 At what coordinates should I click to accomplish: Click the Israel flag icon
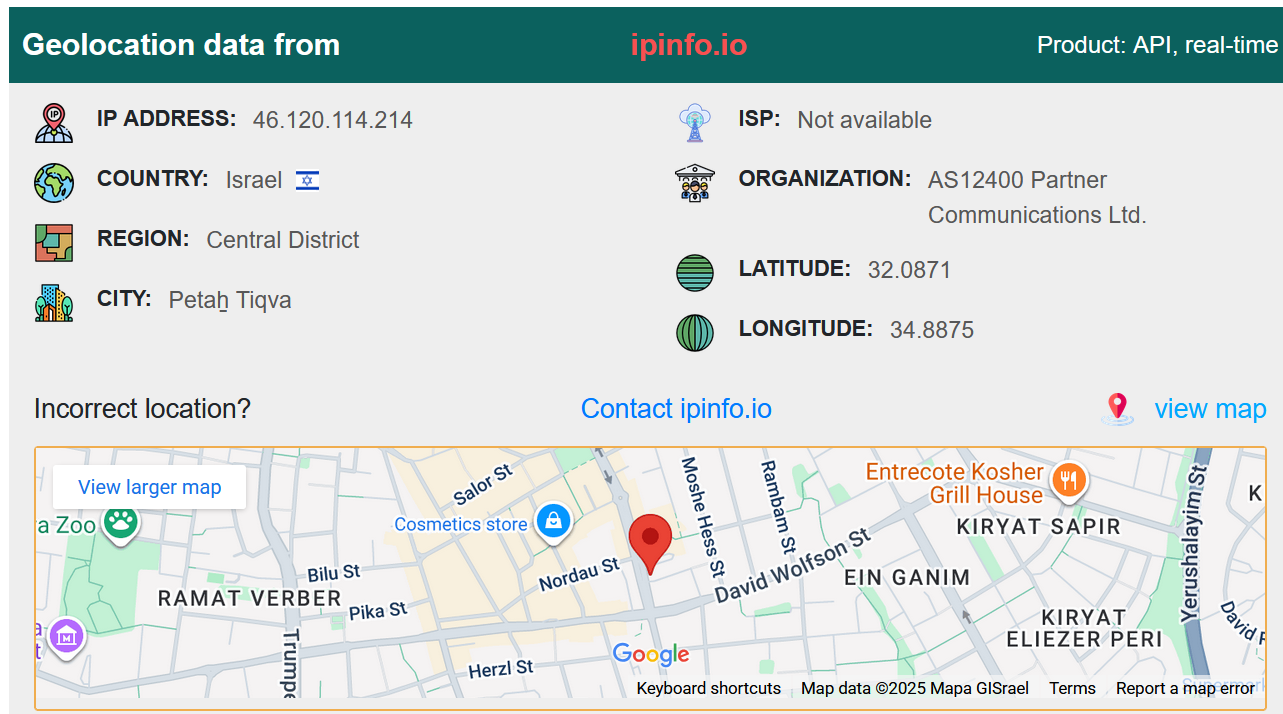point(307,181)
